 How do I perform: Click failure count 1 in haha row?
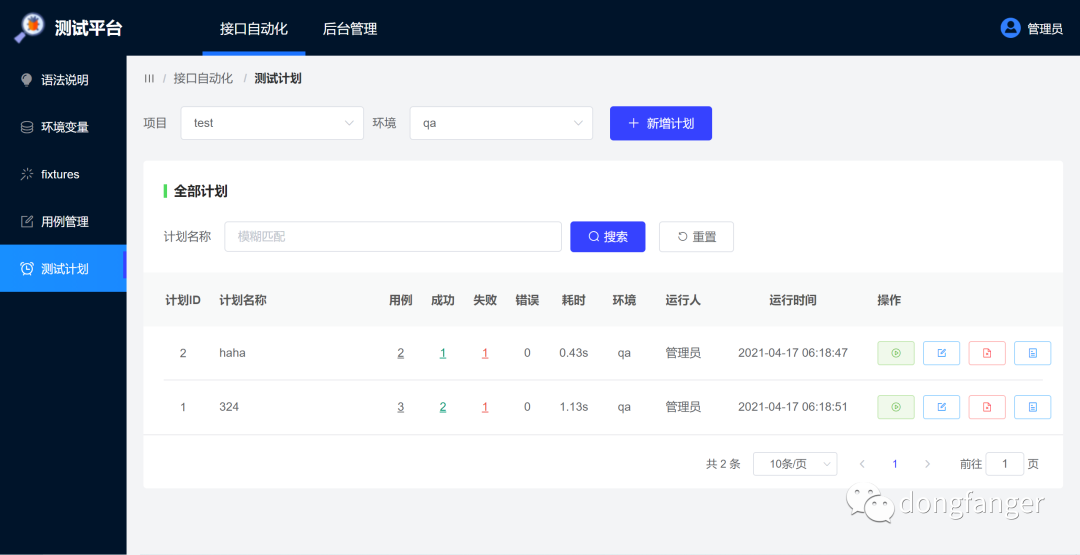tap(485, 353)
